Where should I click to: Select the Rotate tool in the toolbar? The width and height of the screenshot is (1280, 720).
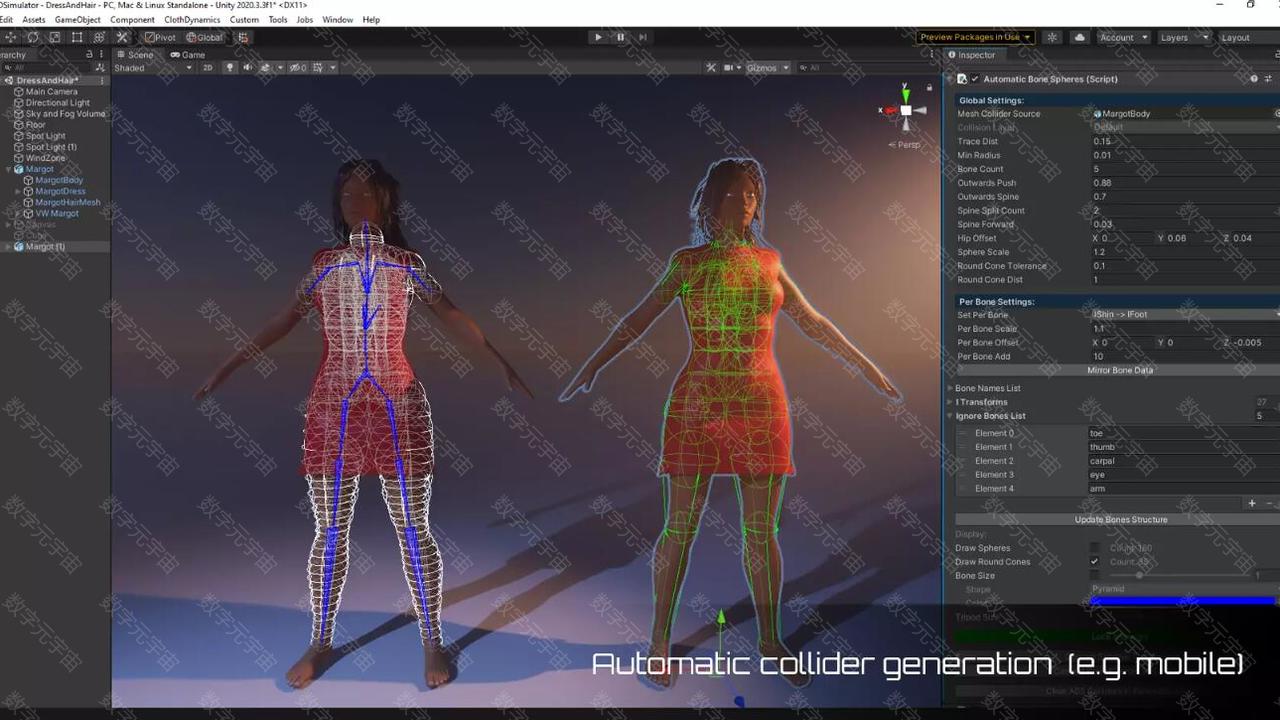(33, 37)
